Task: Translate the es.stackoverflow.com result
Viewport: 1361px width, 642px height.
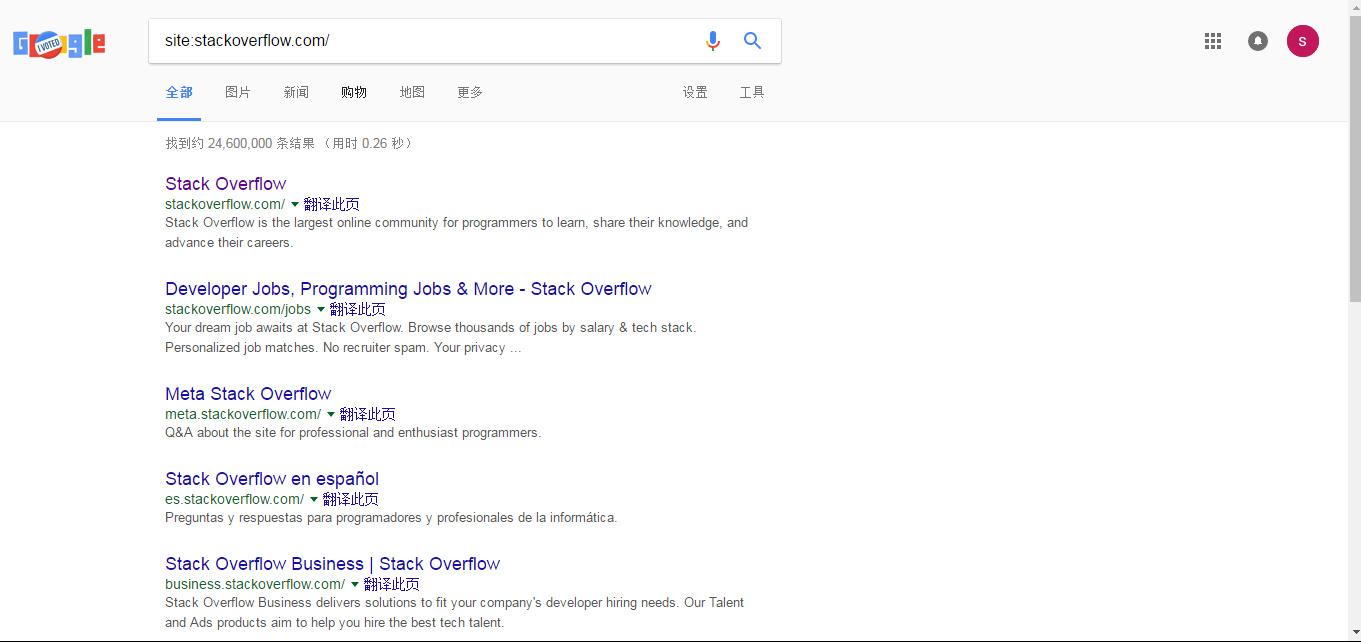Action: coord(350,499)
